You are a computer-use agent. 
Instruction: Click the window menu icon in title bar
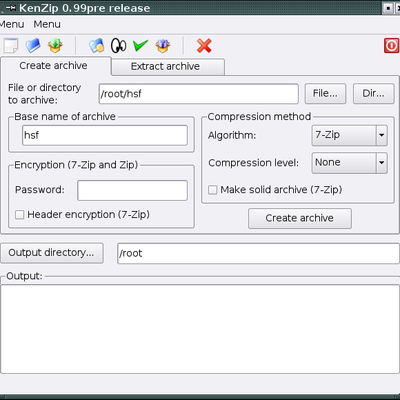pyautogui.click(x=10, y=8)
